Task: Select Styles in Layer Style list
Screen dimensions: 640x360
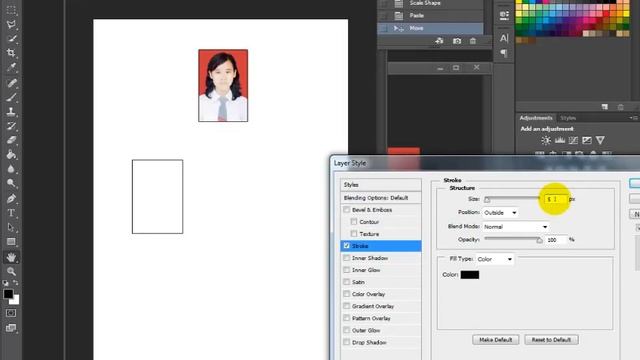Action: tap(381, 185)
